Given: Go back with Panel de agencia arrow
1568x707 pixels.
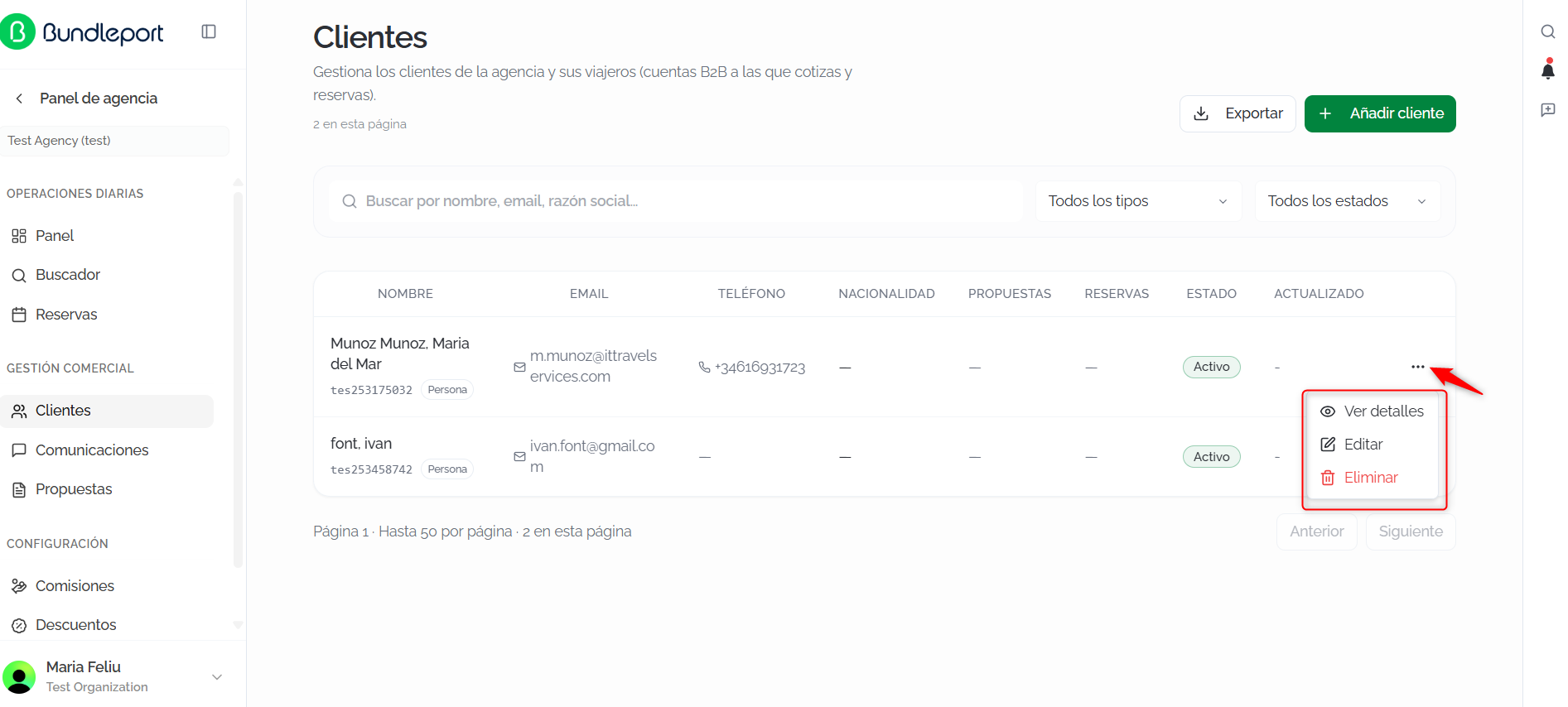Looking at the screenshot, I should pos(19,99).
